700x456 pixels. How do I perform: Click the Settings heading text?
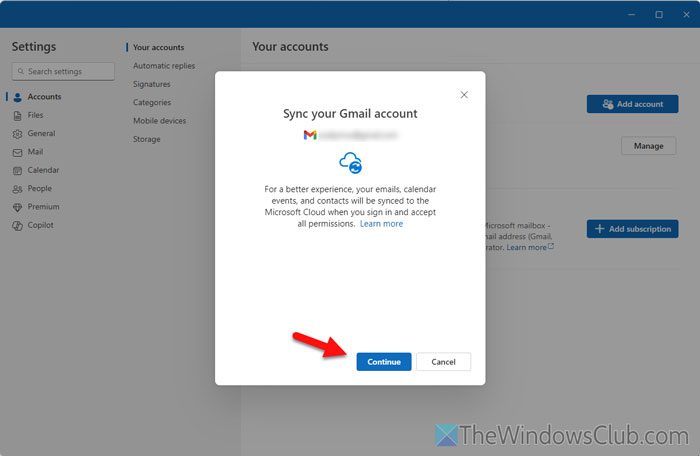pos(34,46)
